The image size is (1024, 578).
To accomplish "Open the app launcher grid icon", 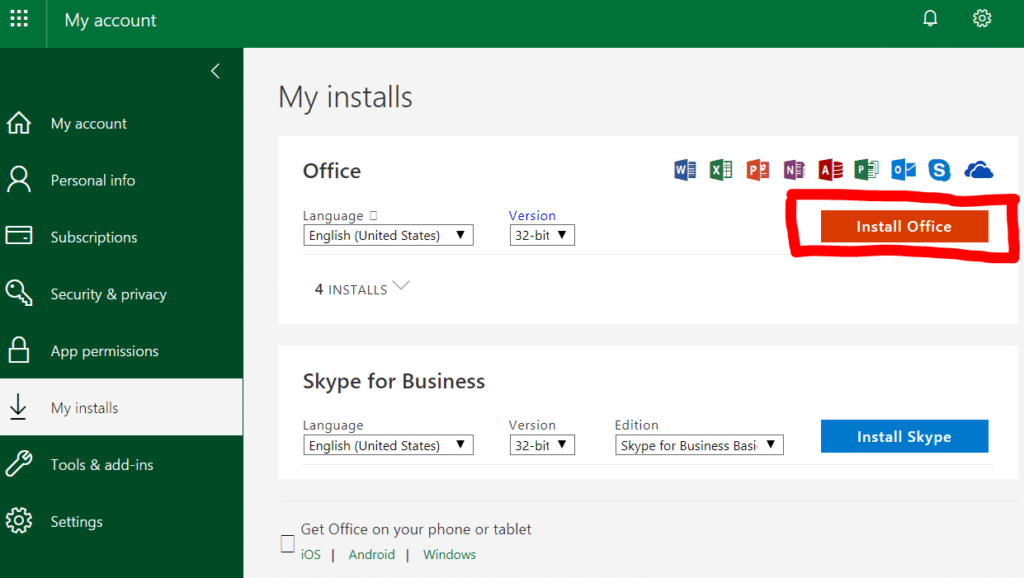I will 19,18.
